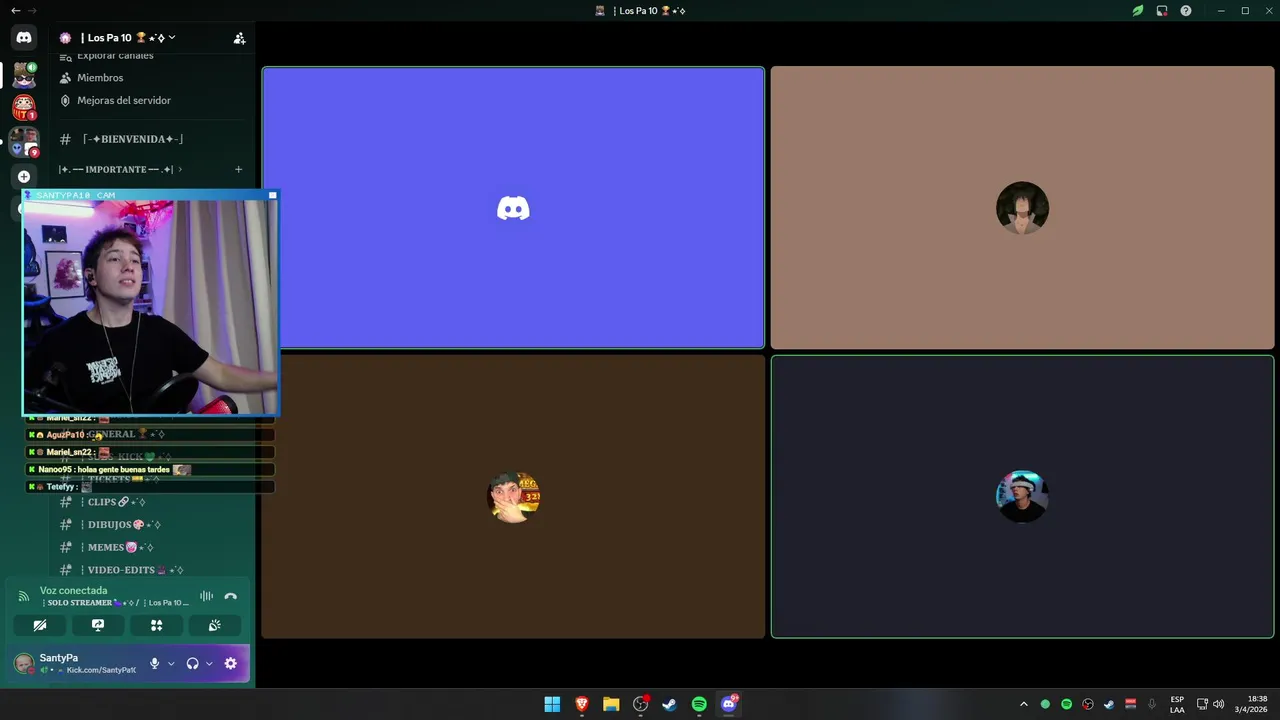Open Spotify from taskbar
This screenshot has width=1280, height=720.
pos(699,704)
